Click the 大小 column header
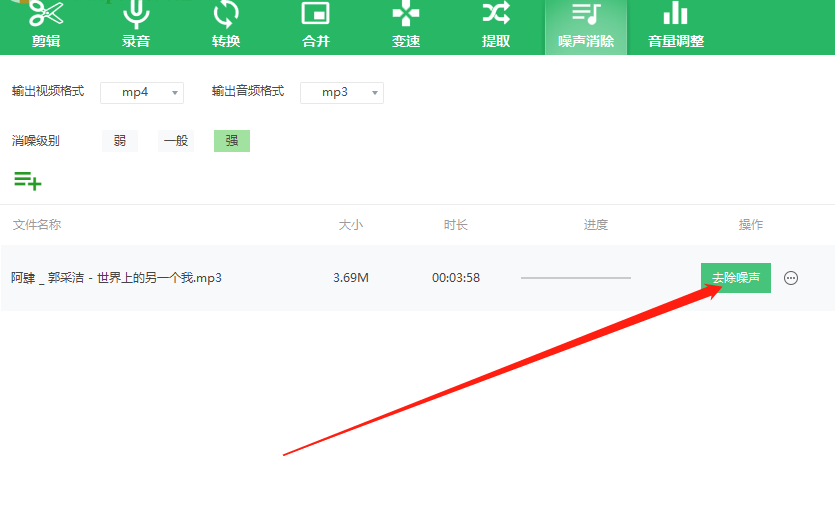This screenshot has width=835, height=509. (351, 225)
